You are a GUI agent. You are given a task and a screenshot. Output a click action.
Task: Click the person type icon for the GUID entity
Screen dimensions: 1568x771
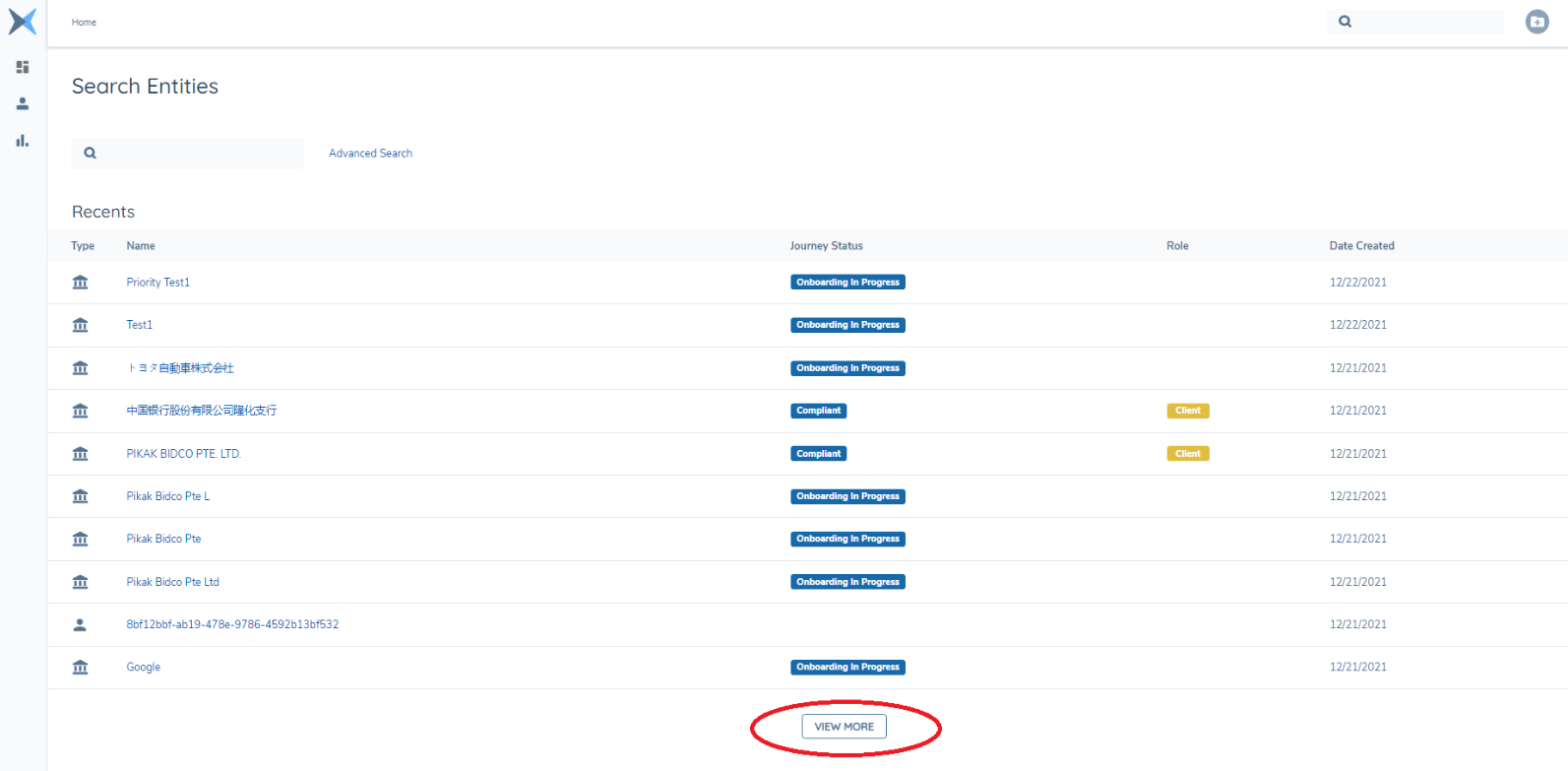pyautogui.click(x=81, y=624)
